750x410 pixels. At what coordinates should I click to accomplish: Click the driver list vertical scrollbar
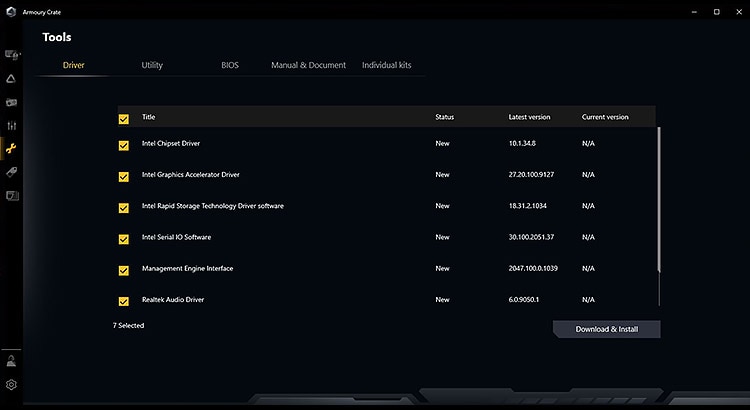point(659,199)
